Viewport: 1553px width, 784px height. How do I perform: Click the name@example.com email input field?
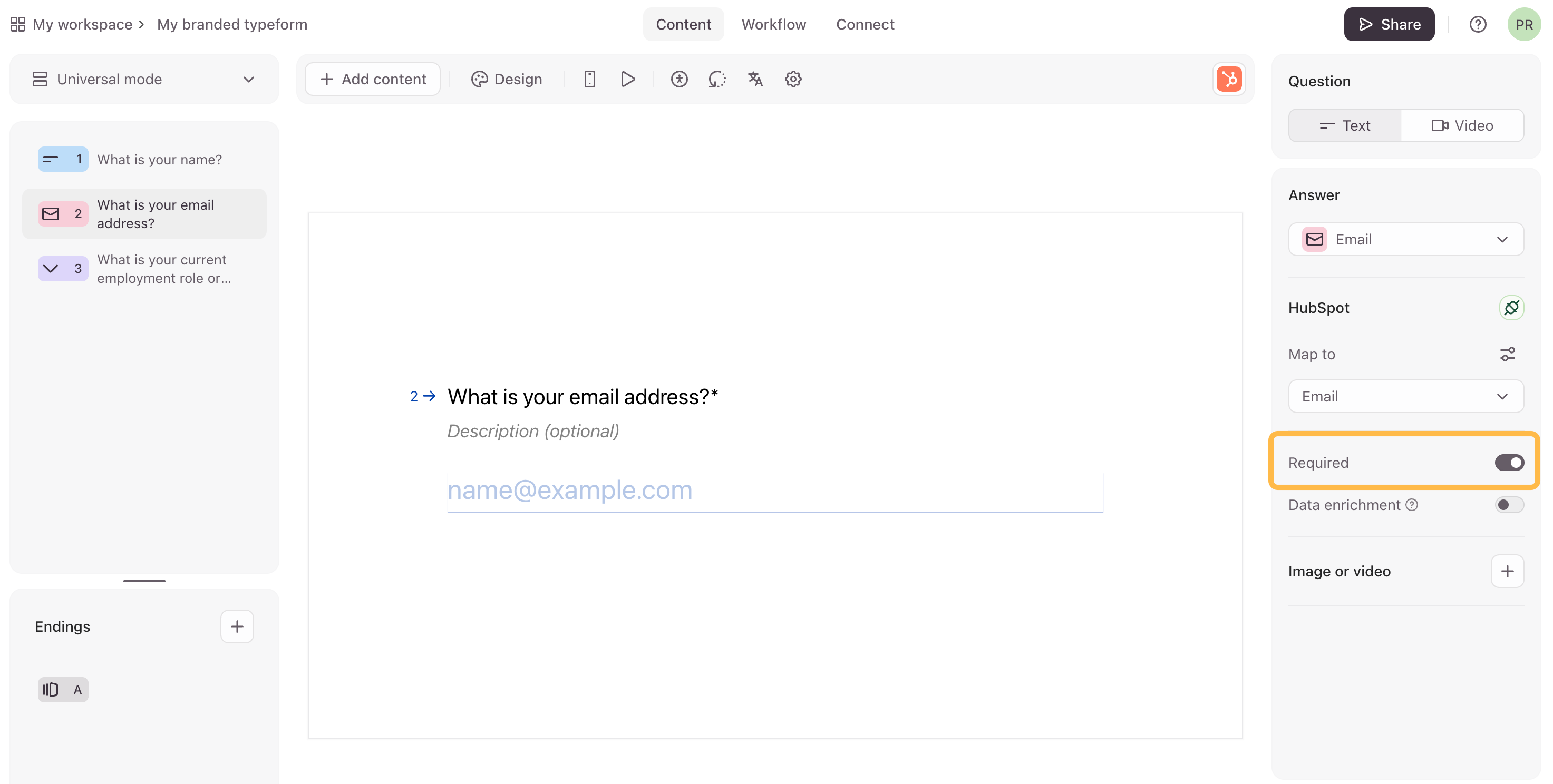(775, 491)
